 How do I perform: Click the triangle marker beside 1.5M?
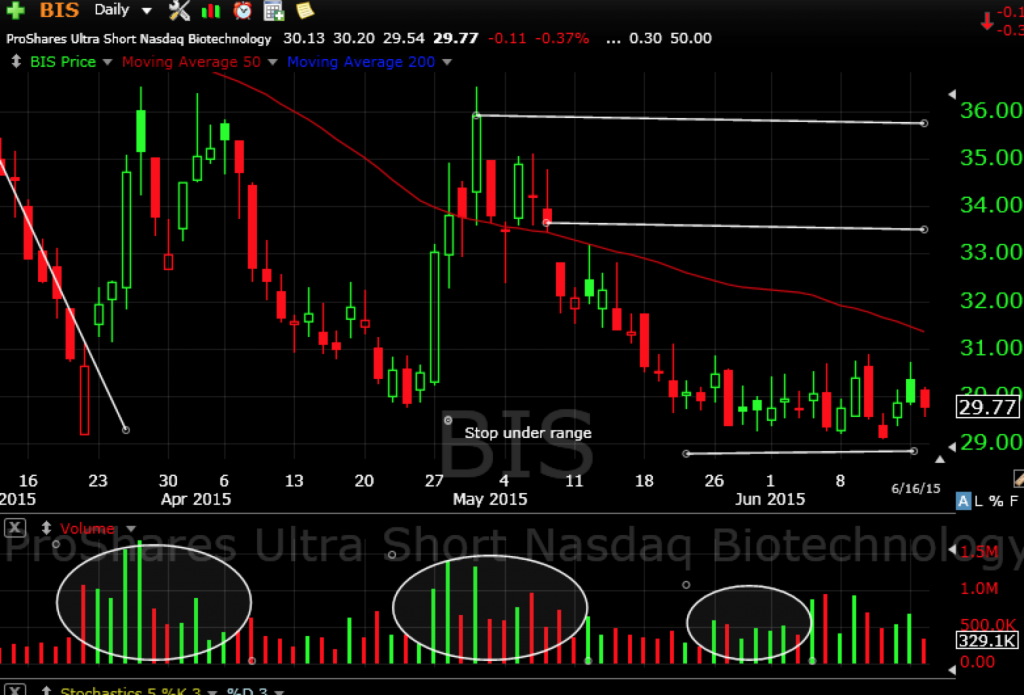pyautogui.click(x=952, y=550)
